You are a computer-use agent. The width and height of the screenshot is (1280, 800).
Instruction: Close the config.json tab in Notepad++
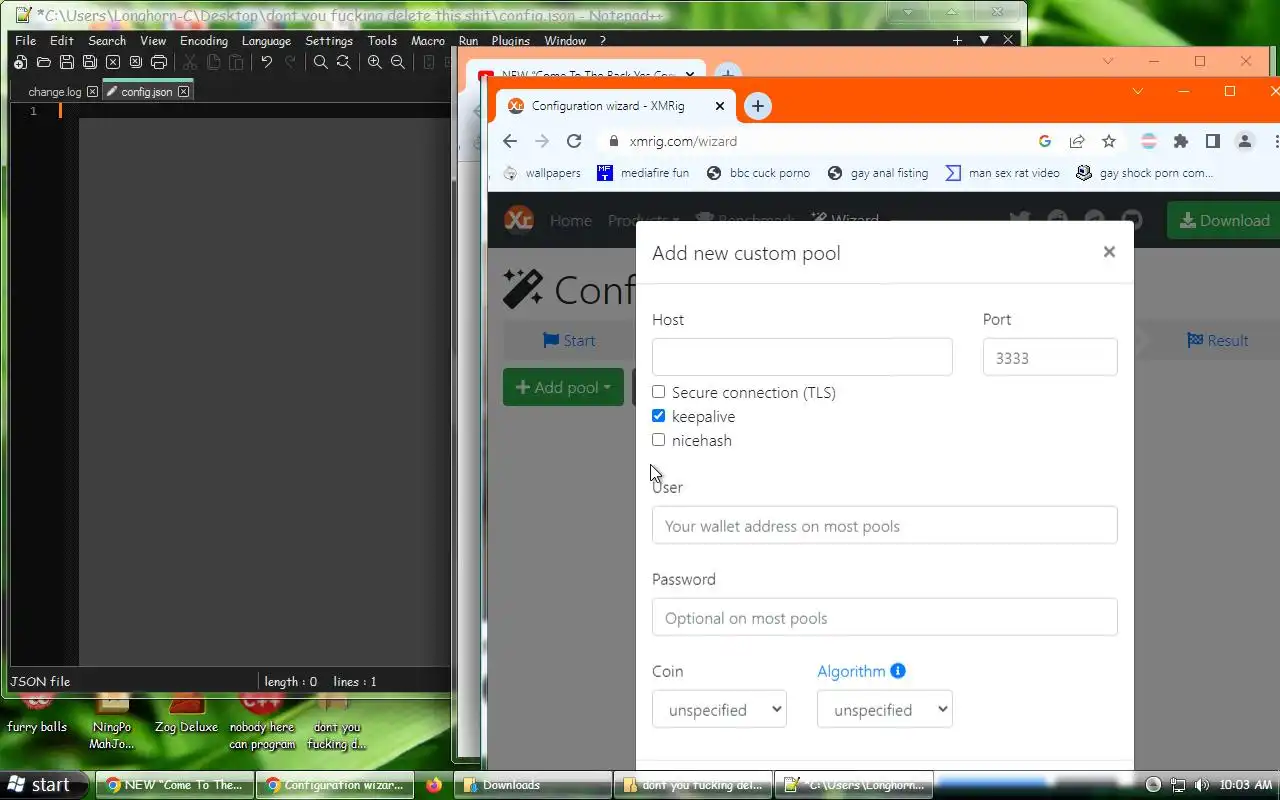pos(183,92)
